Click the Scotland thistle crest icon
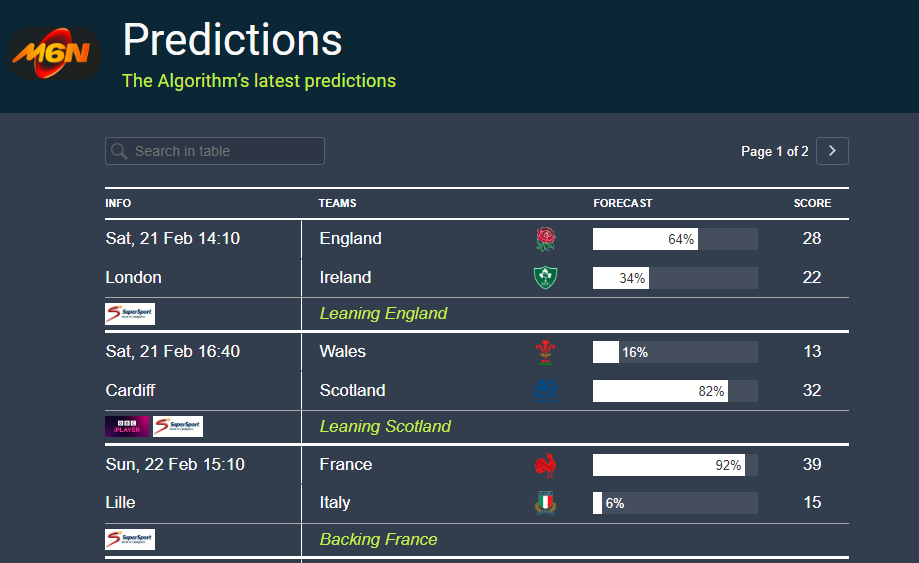The image size is (919, 563). pyautogui.click(x=545, y=390)
